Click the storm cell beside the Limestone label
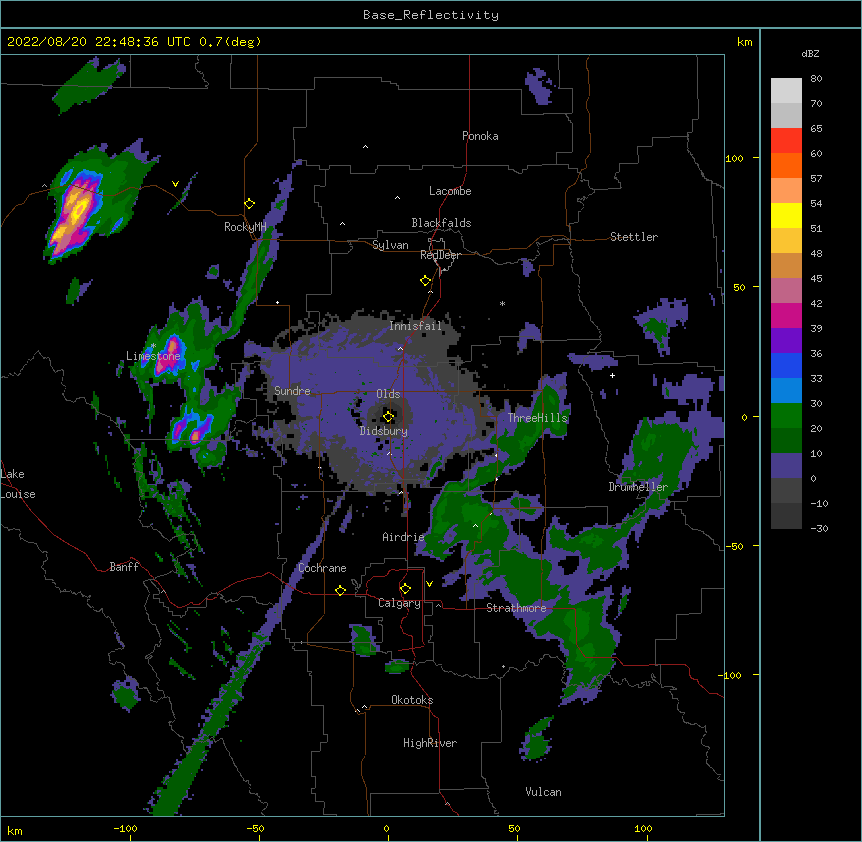 (x=169, y=354)
